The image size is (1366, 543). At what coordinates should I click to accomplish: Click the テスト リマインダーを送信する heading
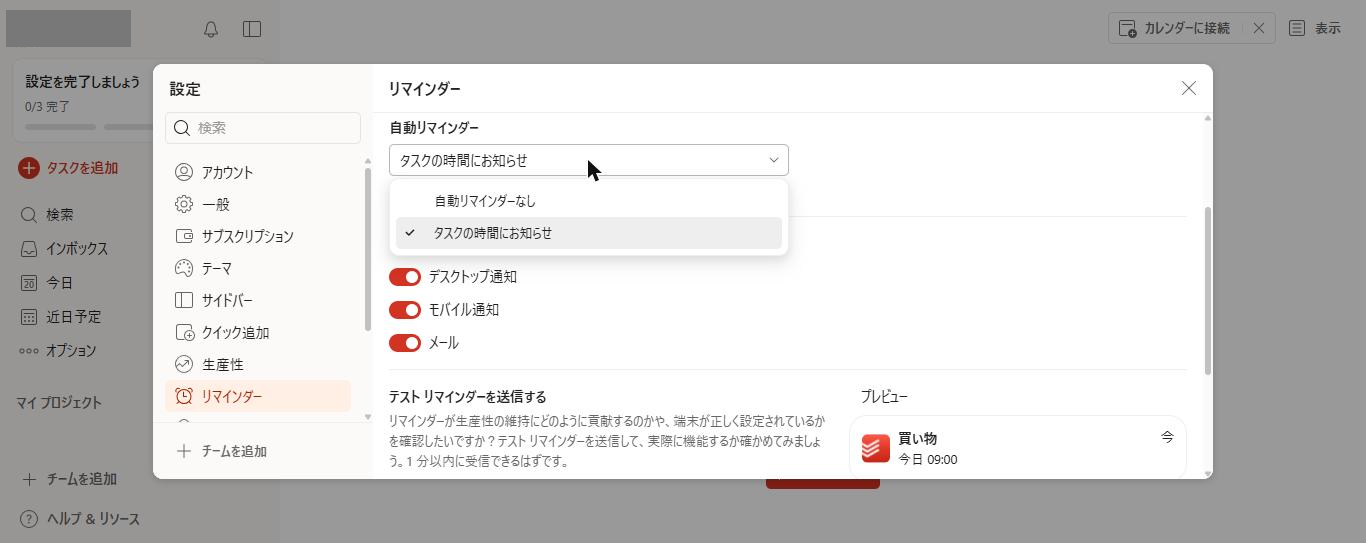[x=468, y=397]
